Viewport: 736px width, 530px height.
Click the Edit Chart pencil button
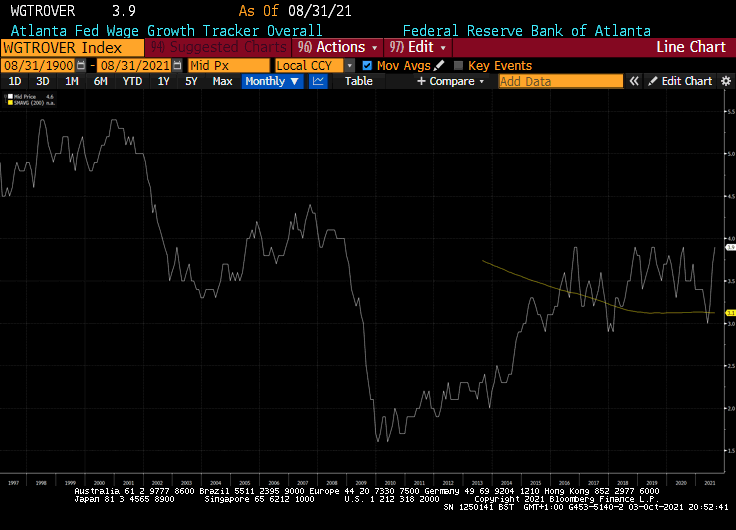pyautogui.click(x=680, y=81)
